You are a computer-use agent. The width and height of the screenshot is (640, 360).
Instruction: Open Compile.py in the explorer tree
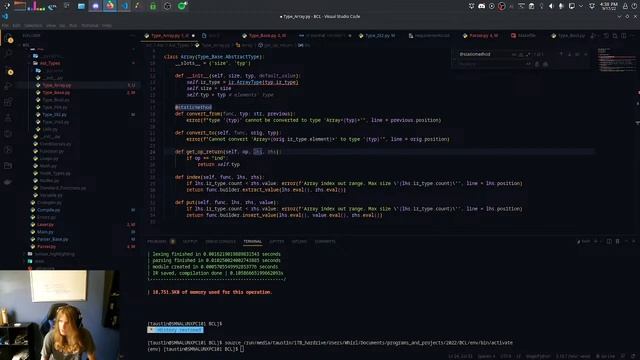48,210
